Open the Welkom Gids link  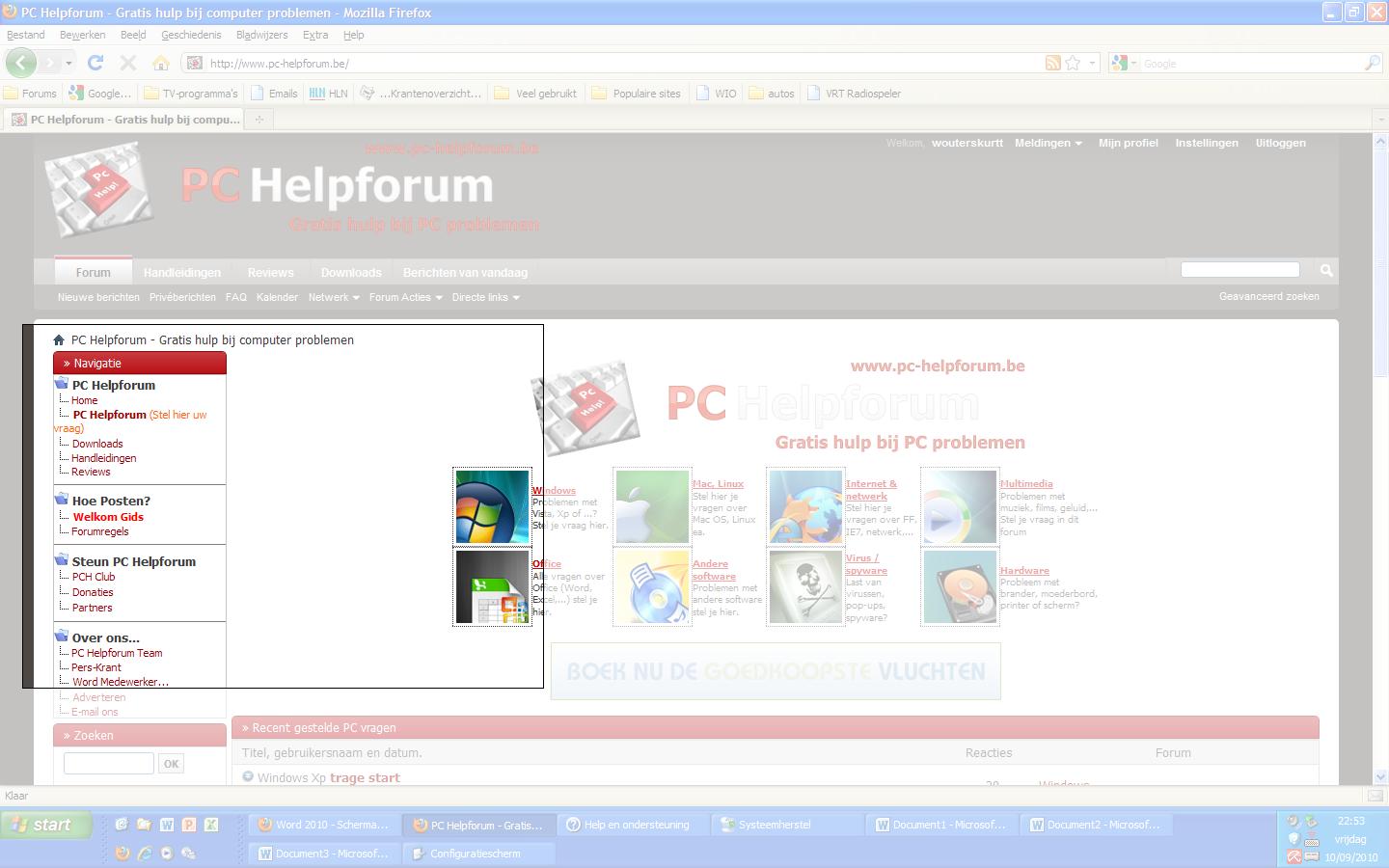pyautogui.click(x=108, y=517)
